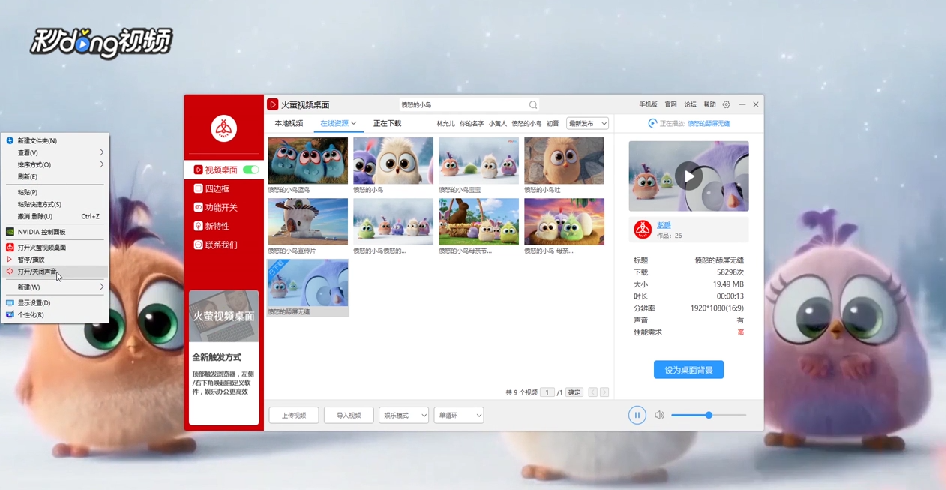The height and width of the screenshot is (490, 946).
Task: Open the 论坛 title bar link
Action: click(690, 104)
